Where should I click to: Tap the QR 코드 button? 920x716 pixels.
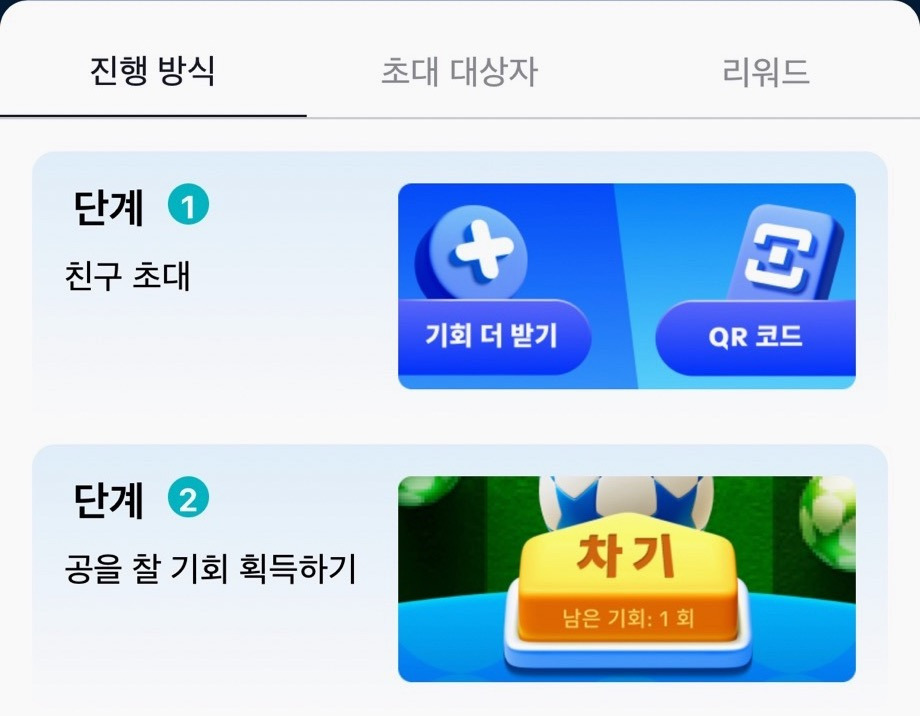pyautogui.click(x=755, y=337)
